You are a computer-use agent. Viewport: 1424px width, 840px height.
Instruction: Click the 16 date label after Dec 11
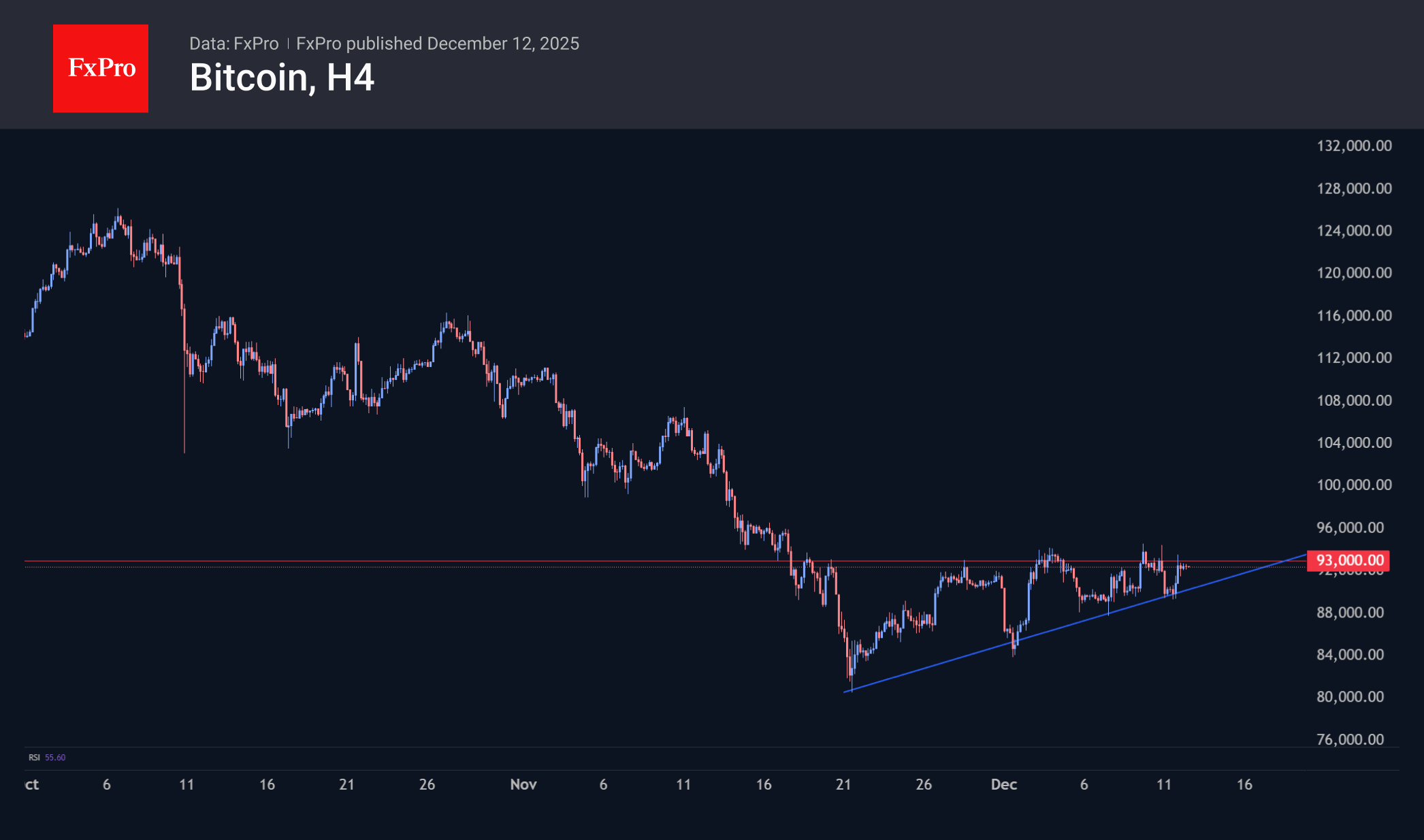[1244, 784]
